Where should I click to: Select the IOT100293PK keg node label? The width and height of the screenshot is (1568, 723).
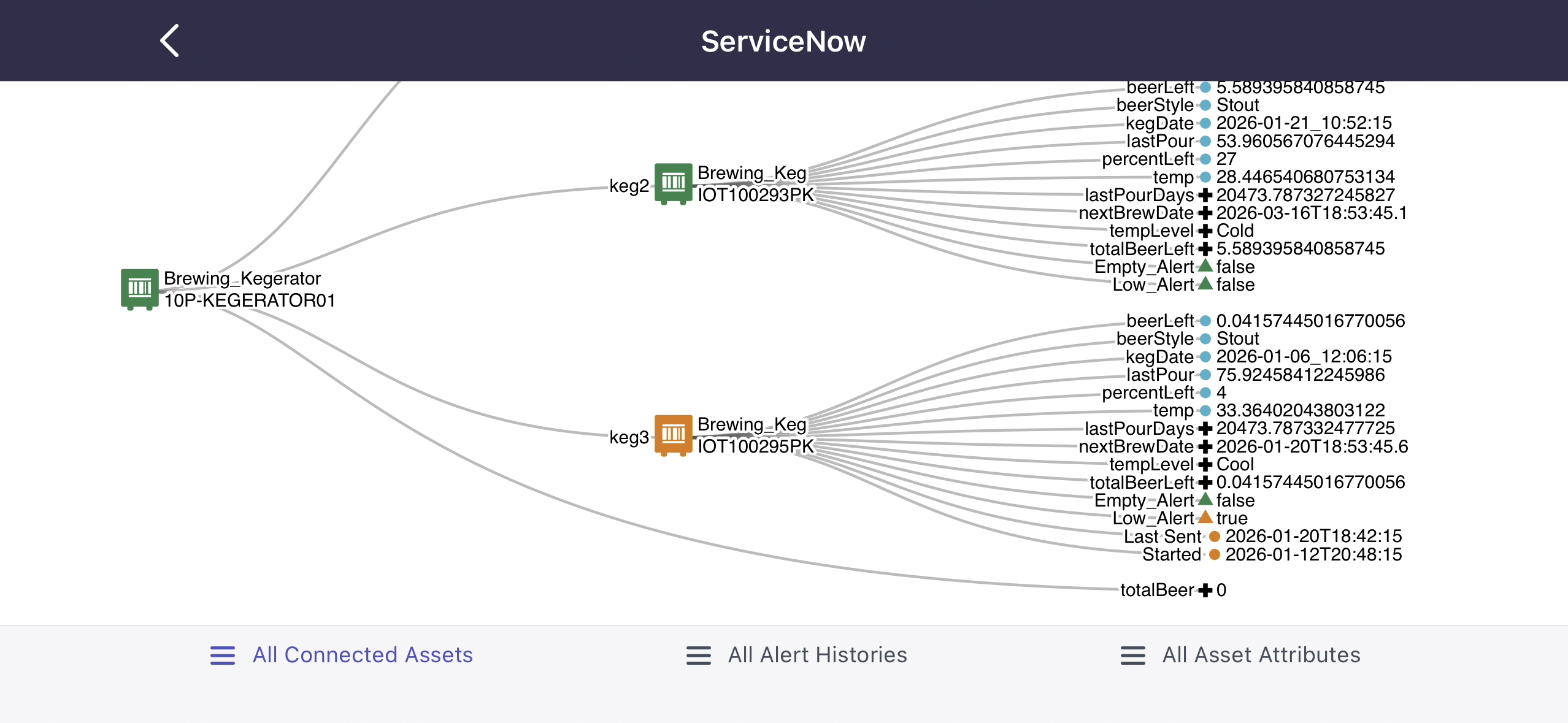tap(756, 194)
